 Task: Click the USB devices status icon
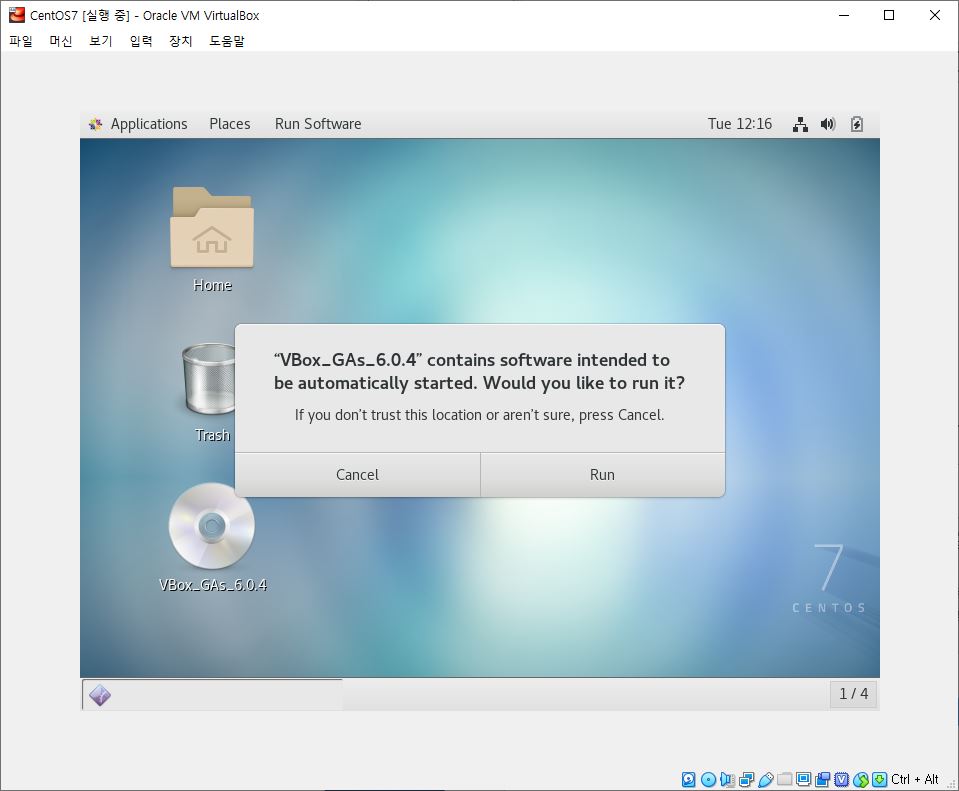pyautogui.click(x=766, y=779)
